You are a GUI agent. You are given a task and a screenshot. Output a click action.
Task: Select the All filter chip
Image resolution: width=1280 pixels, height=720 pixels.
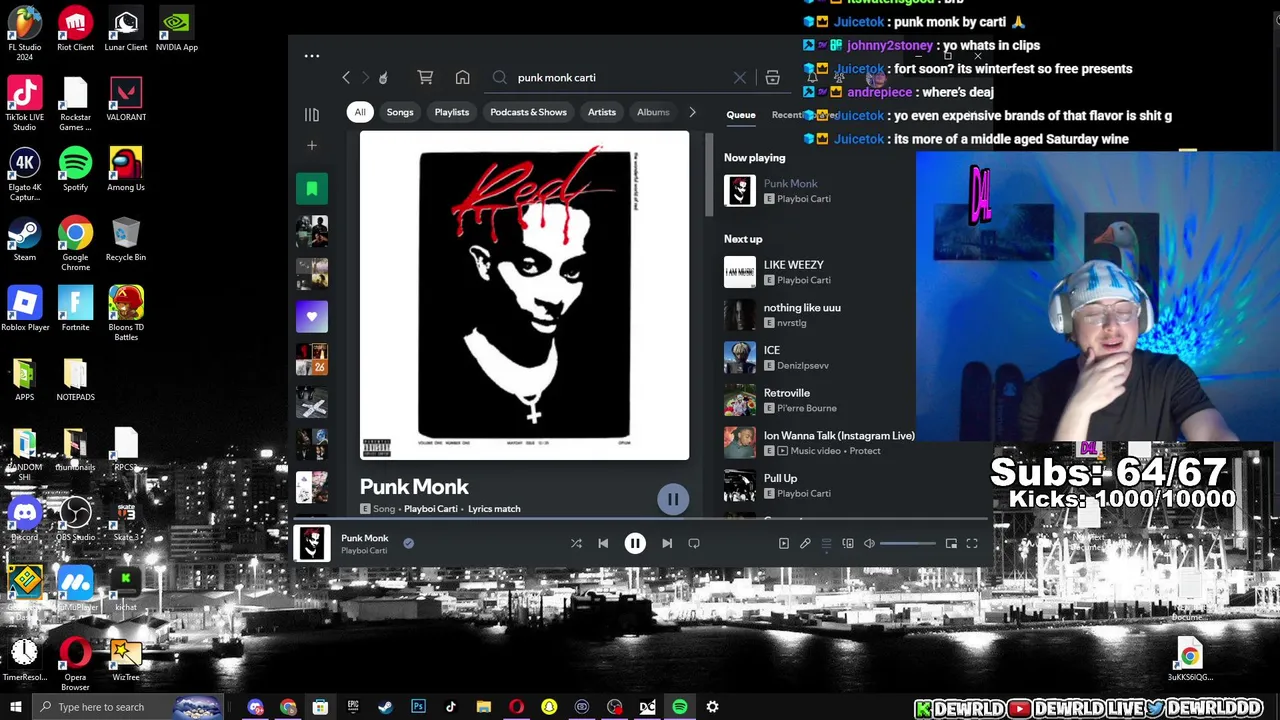pyautogui.click(x=360, y=112)
